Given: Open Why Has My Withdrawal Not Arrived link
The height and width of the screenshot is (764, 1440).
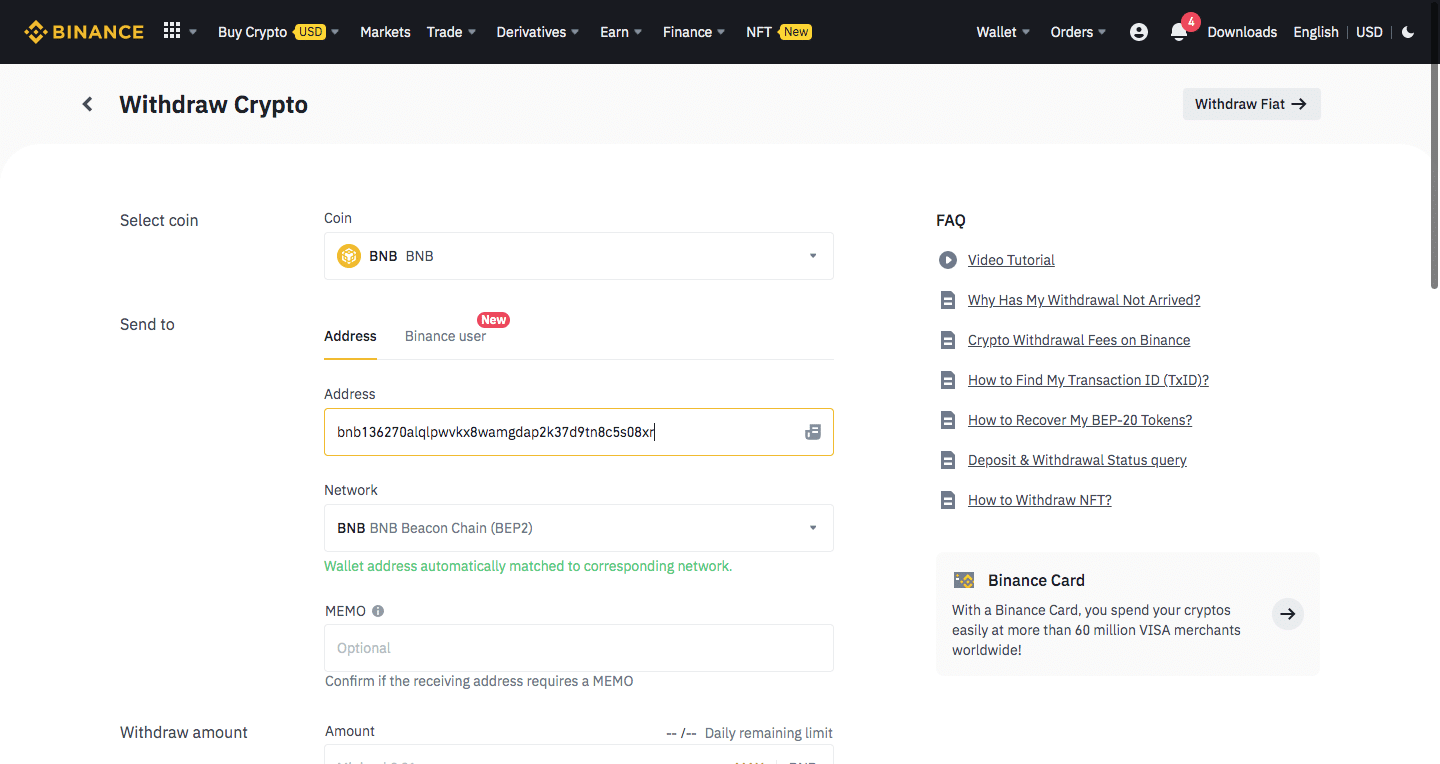Looking at the screenshot, I should click(x=1084, y=300).
